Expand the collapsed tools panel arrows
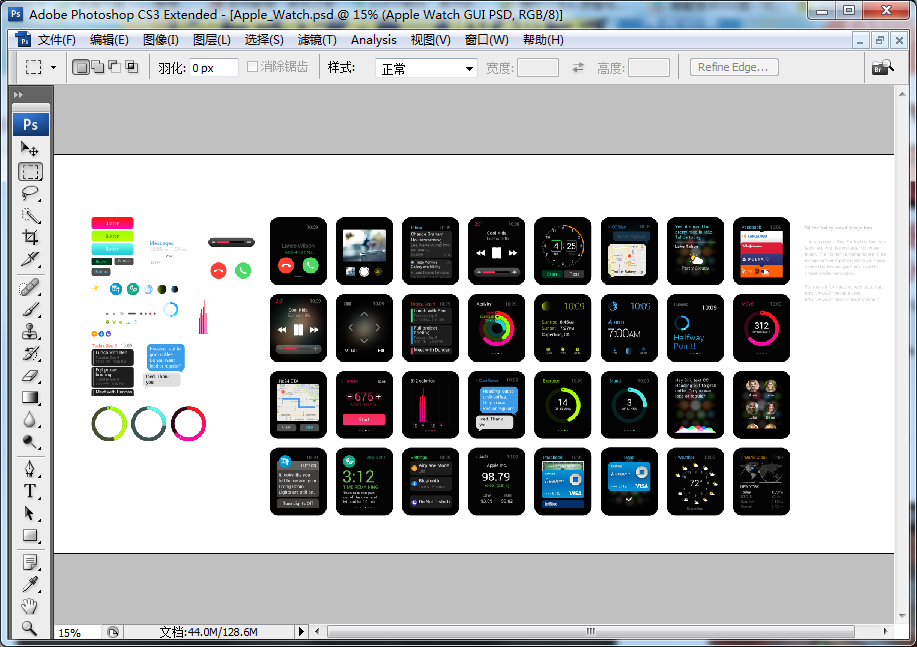Viewport: 917px width, 647px height. coord(19,94)
